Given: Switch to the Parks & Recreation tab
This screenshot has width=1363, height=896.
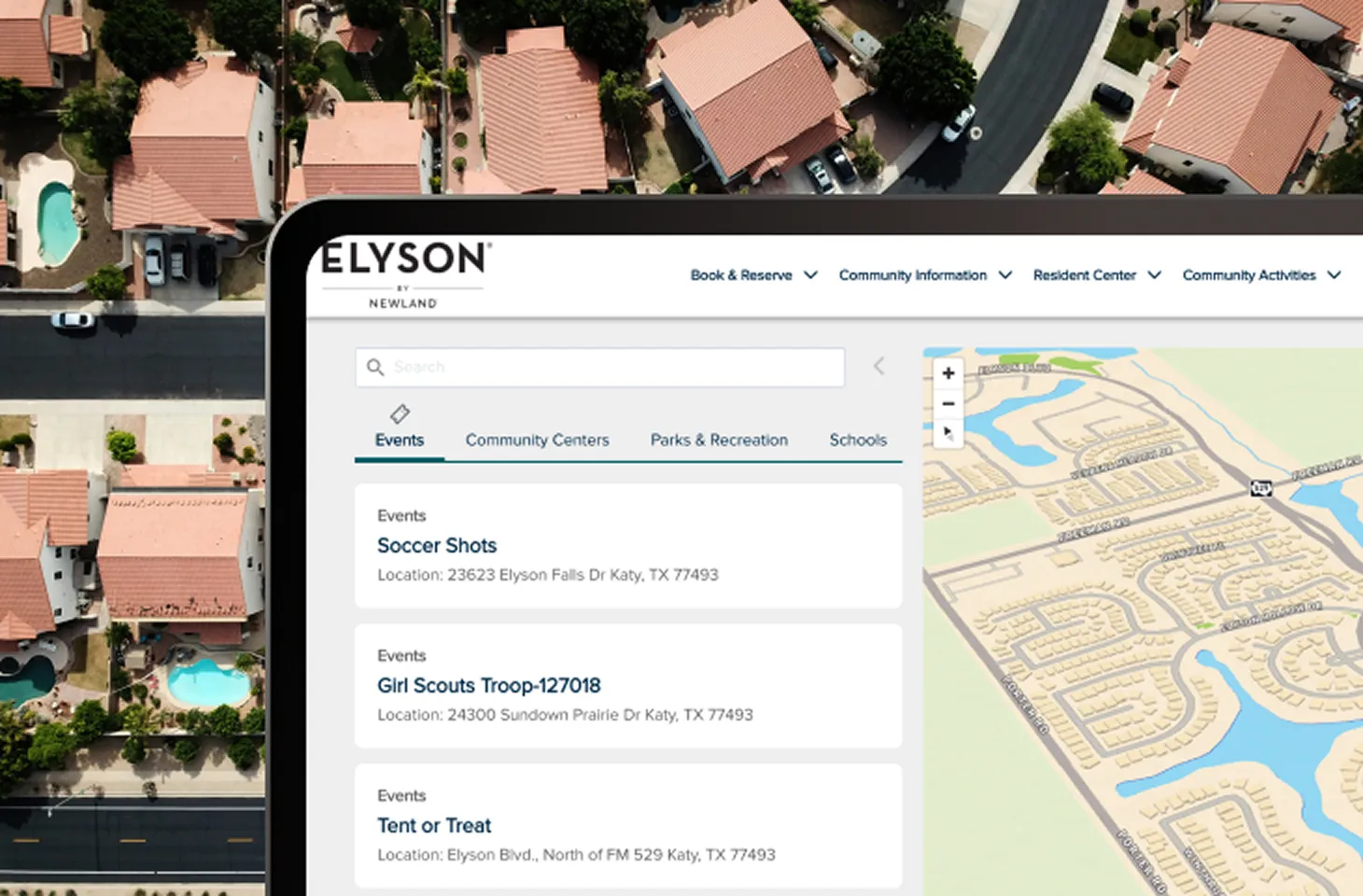Looking at the screenshot, I should click(x=719, y=440).
